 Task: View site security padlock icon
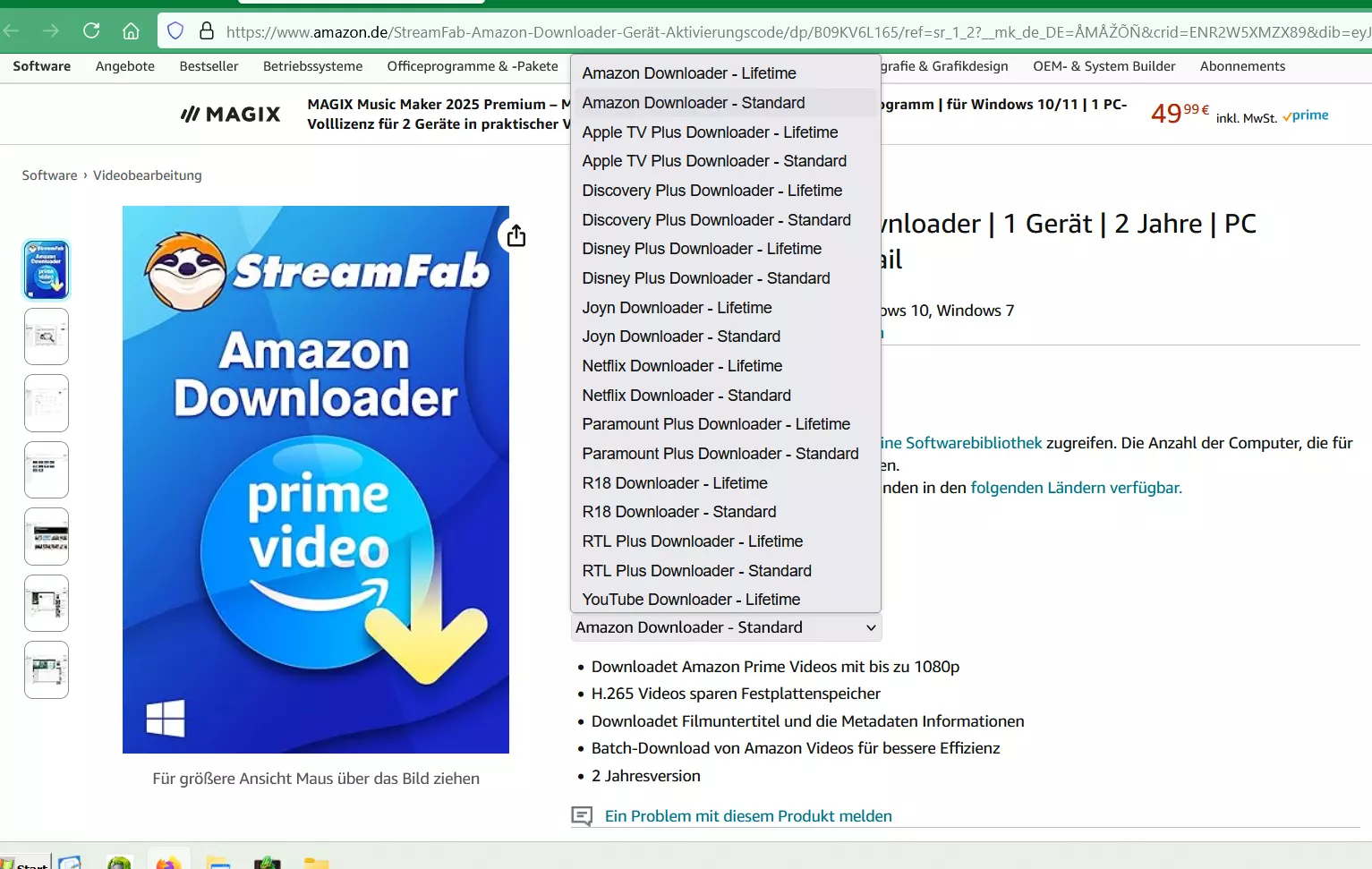tap(207, 31)
